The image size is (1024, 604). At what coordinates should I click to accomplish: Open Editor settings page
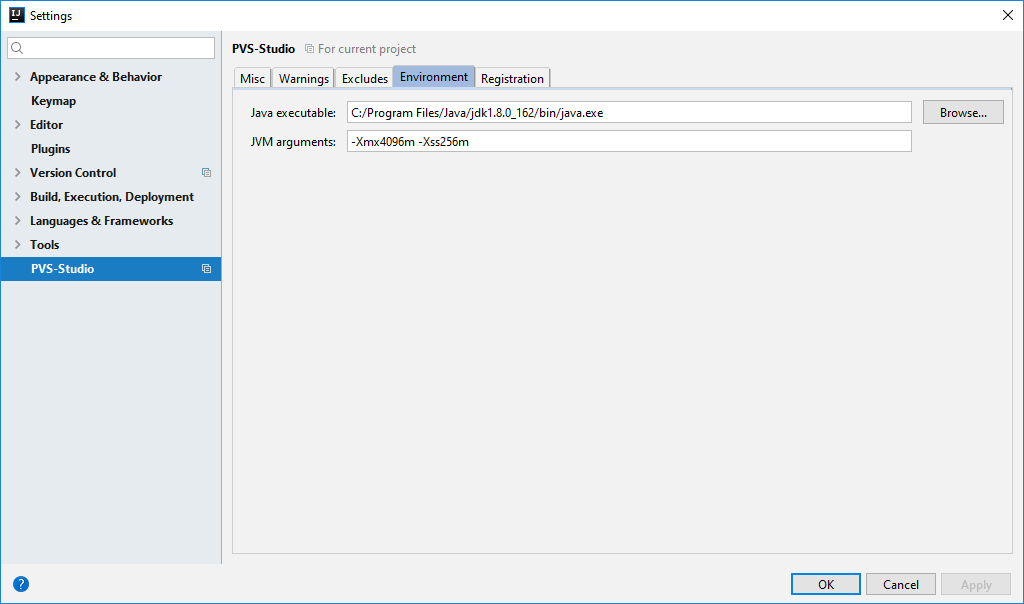click(46, 124)
